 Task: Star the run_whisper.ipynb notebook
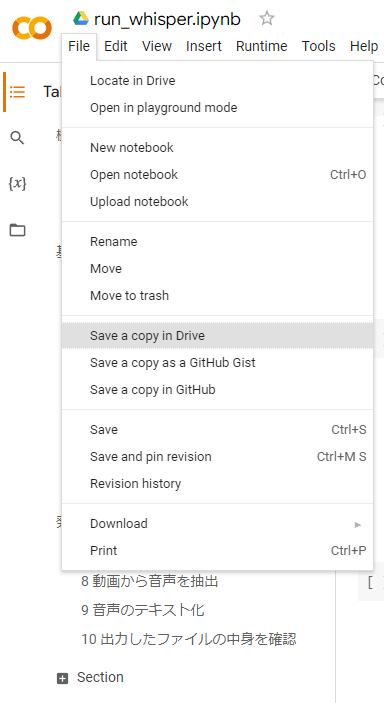tap(266, 19)
